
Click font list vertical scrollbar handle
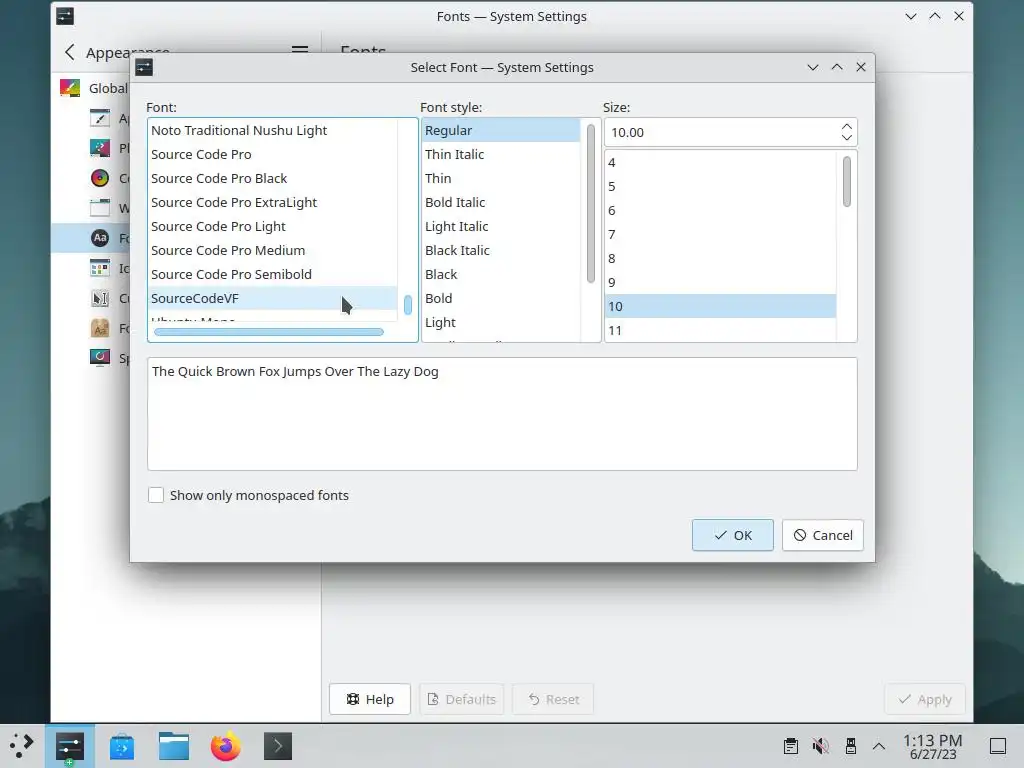click(x=408, y=305)
